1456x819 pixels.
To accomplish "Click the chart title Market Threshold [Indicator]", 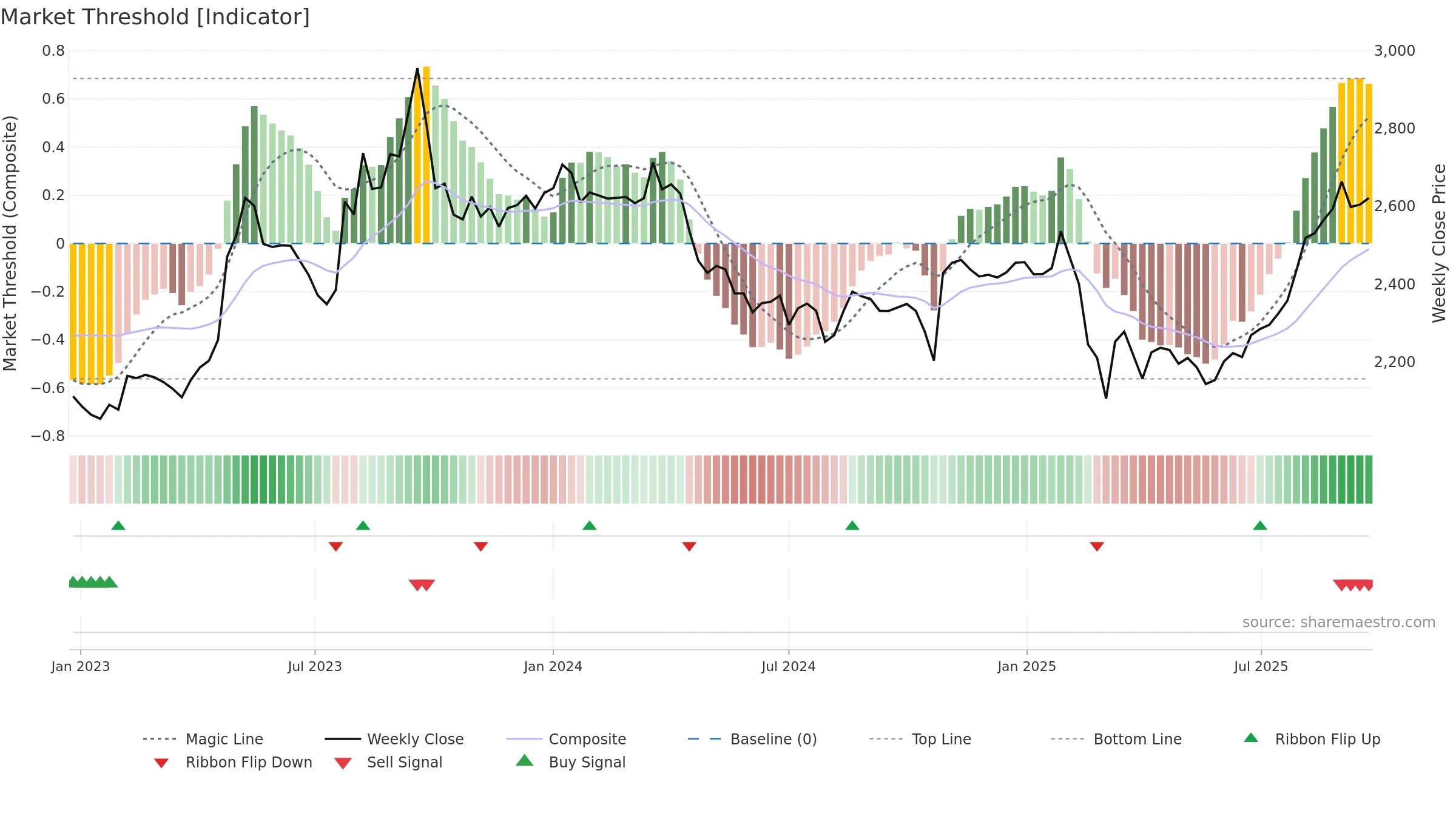I will point(155,17).
